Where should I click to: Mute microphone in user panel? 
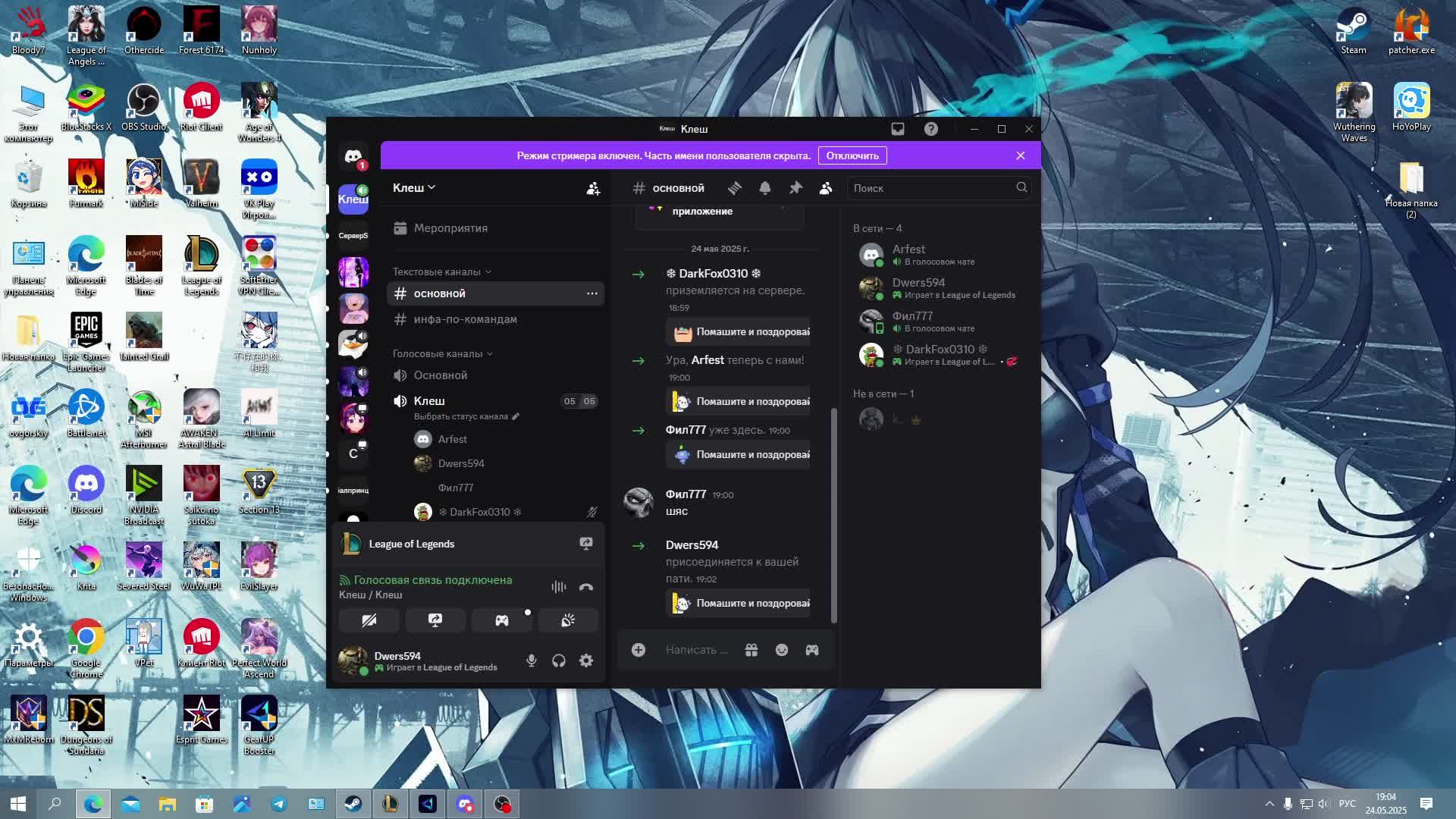click(532, 661)
